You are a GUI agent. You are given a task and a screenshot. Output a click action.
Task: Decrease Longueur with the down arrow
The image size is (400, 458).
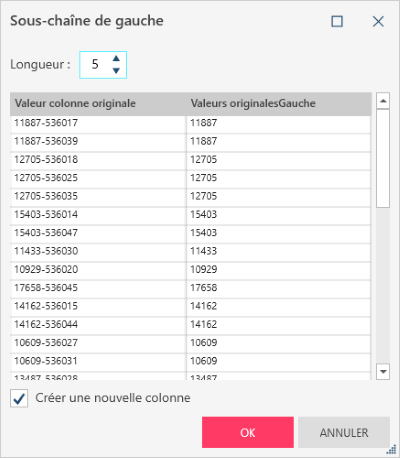tap(116, 71)
